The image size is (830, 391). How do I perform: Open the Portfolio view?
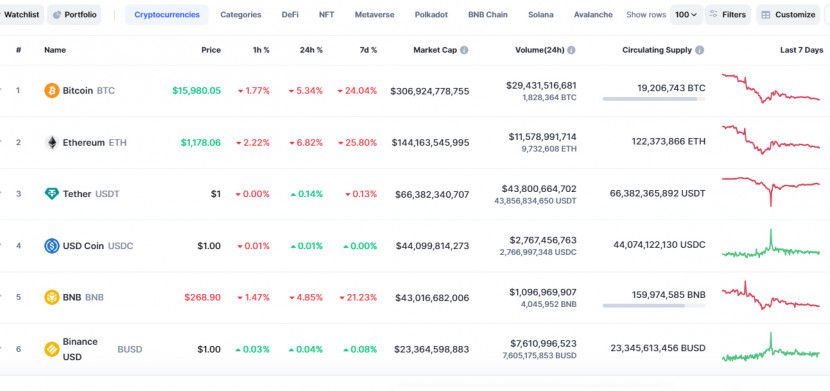(x=74, y=15)
